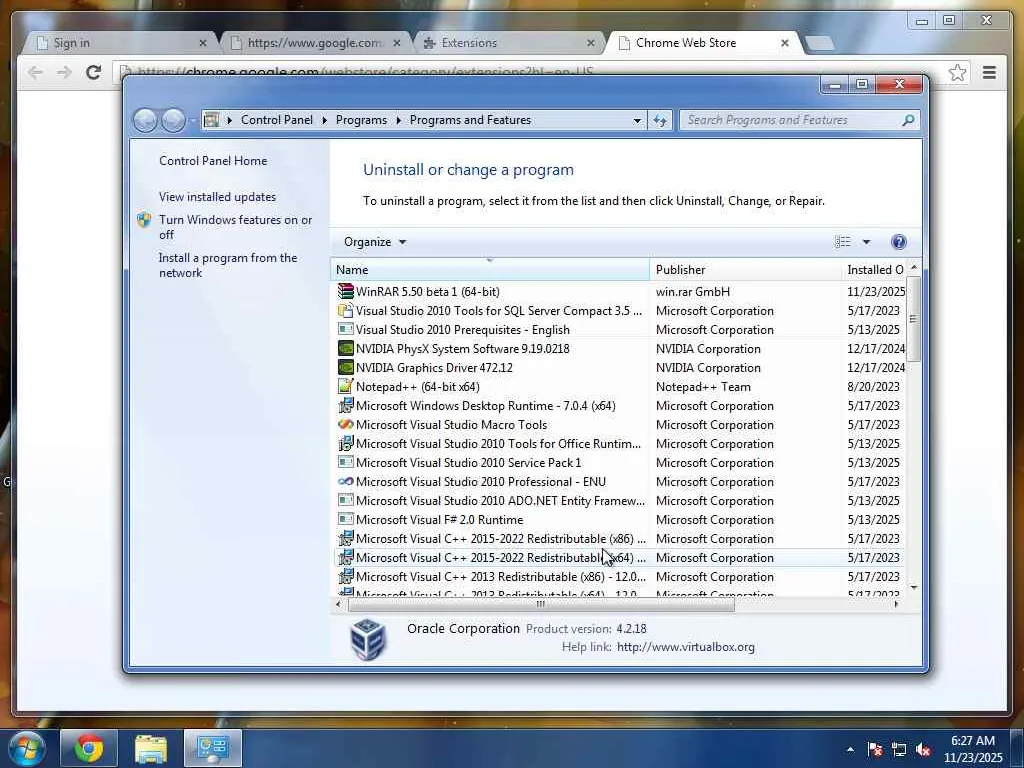Sort by the Installed On column header
The width and height of the screenshot is (1024, 768).
875,270
